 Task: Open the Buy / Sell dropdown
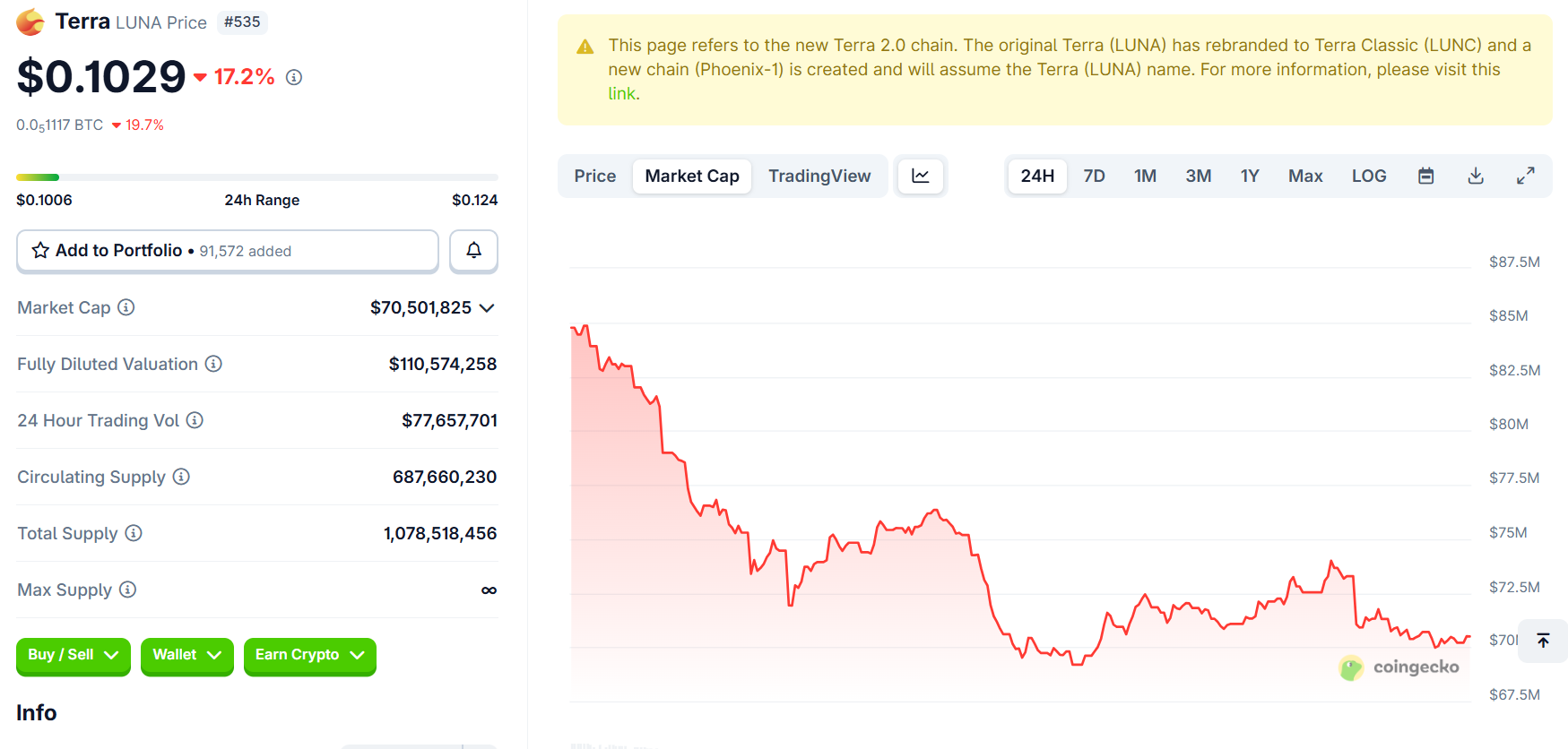(74, 655)
